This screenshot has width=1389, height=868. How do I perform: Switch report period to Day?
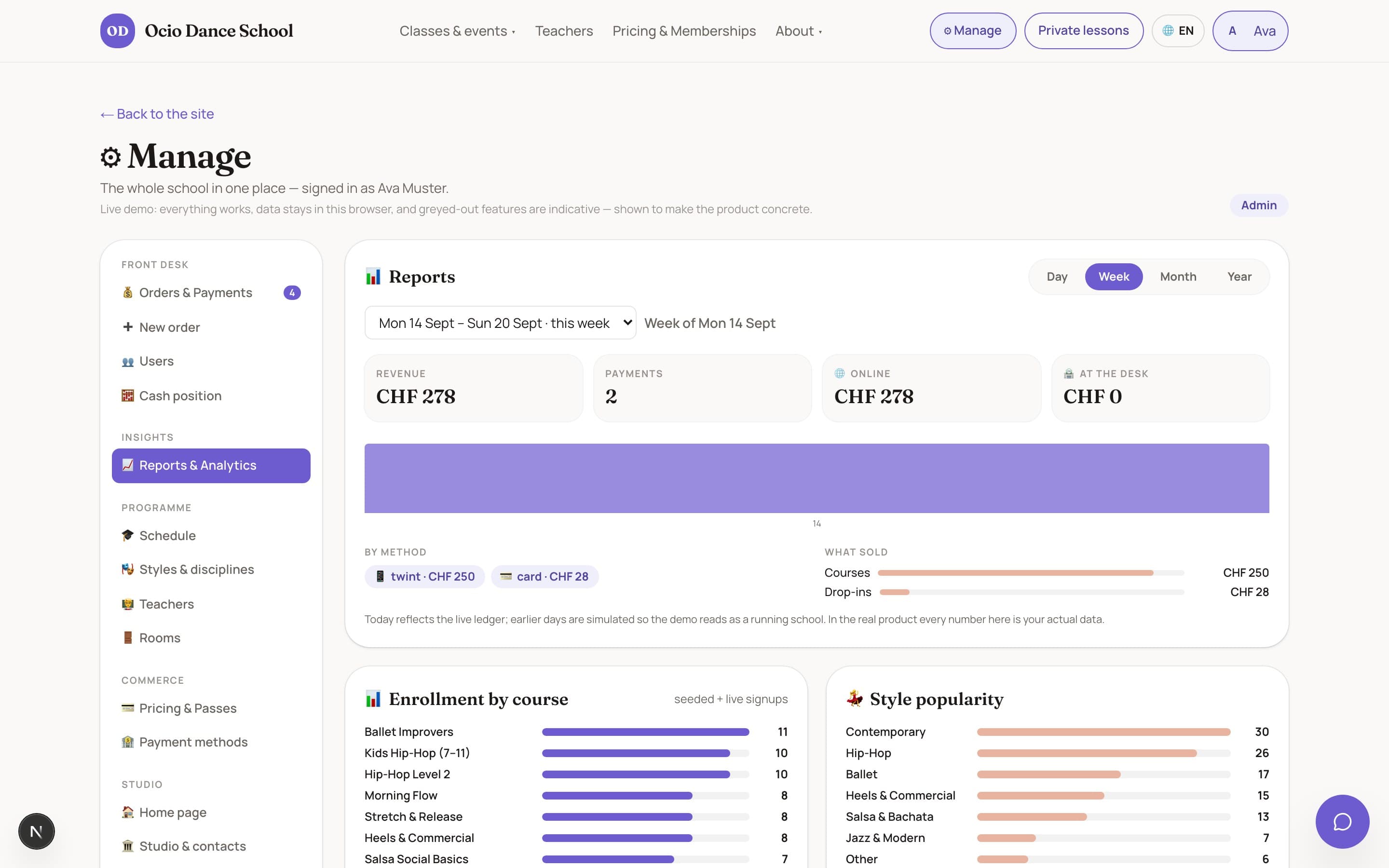[x=1057, y=277]
